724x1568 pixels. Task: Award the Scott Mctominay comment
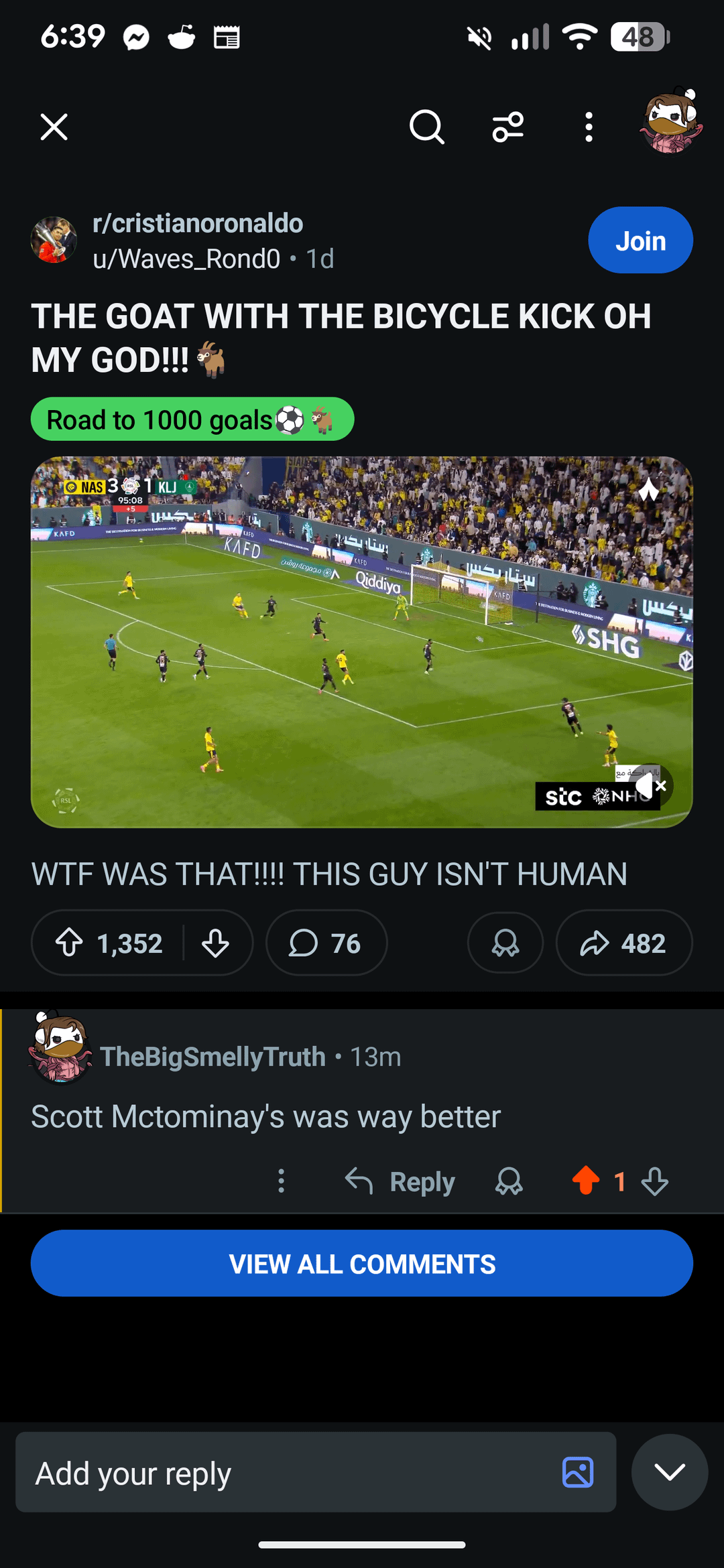509,1181
